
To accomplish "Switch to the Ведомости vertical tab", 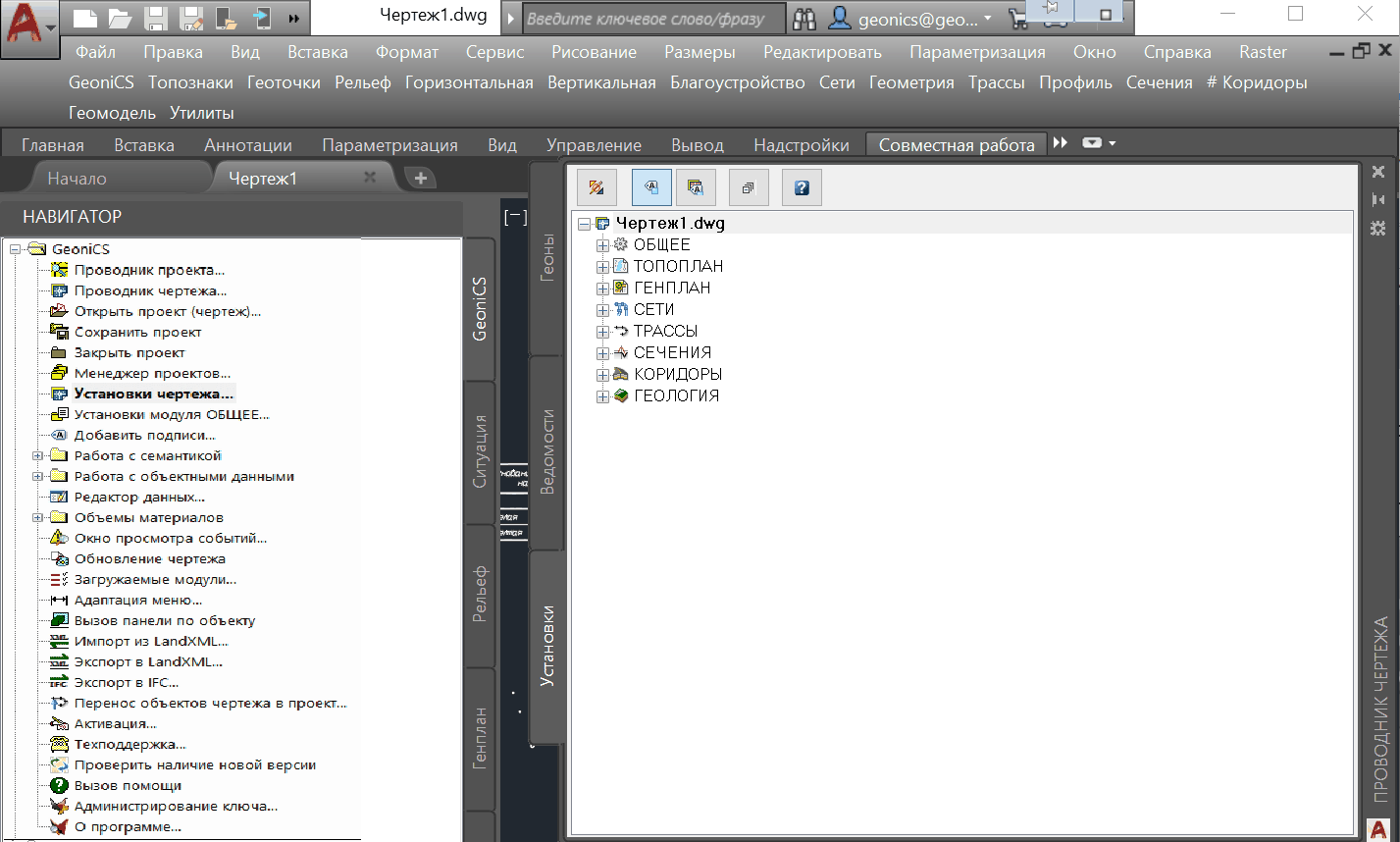I will coord(548,451).
